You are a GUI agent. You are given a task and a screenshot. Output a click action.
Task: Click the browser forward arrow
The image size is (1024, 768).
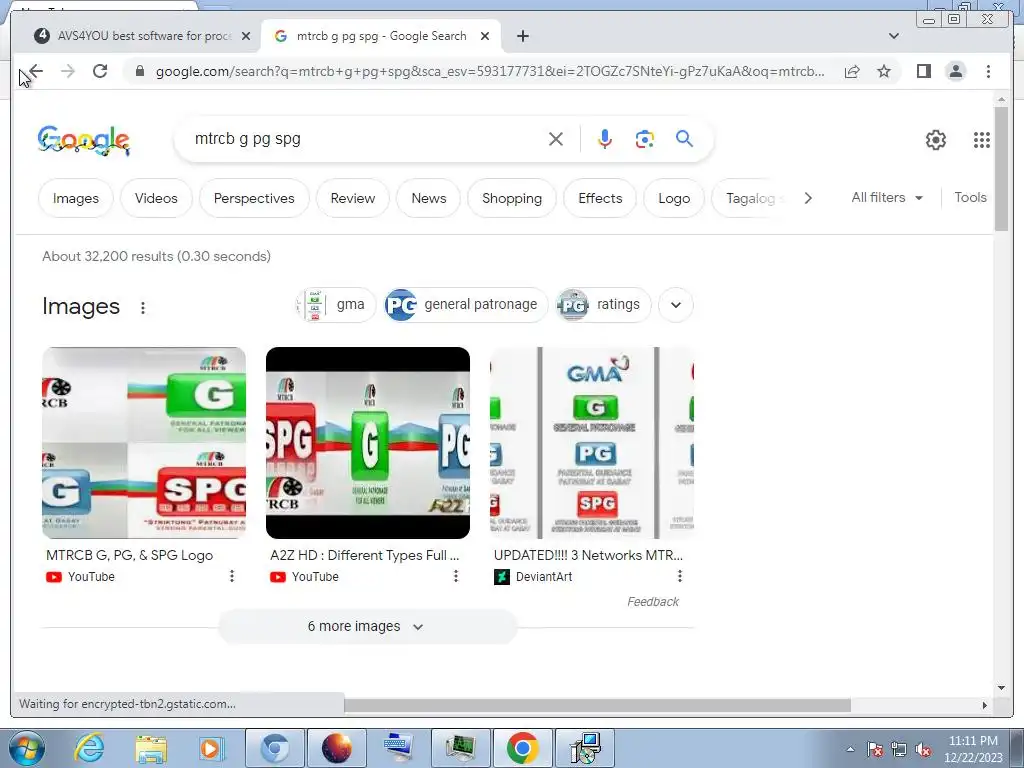tap(68, 71)
